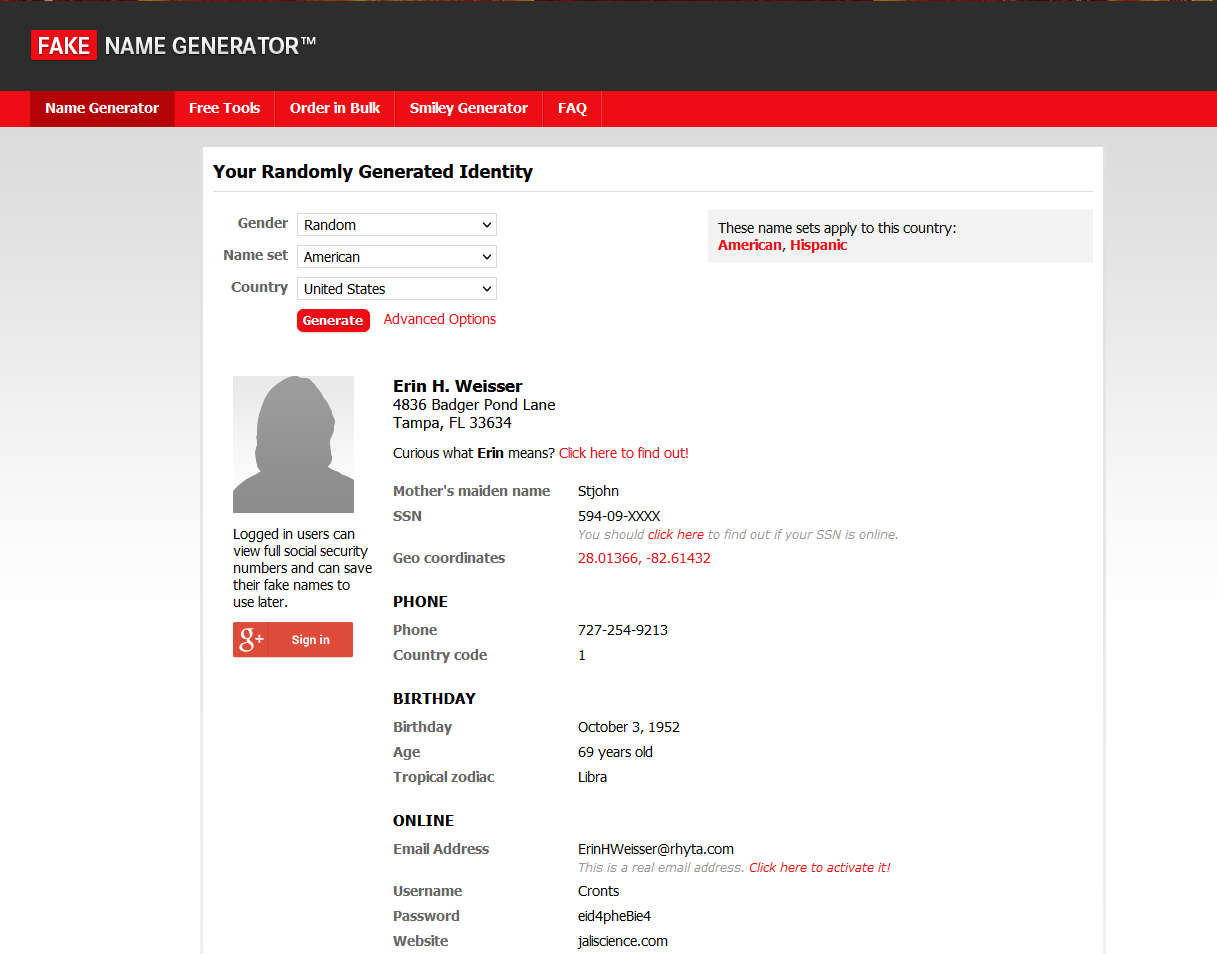
Task: Open the Country dropdown
Action: (397, 289)
